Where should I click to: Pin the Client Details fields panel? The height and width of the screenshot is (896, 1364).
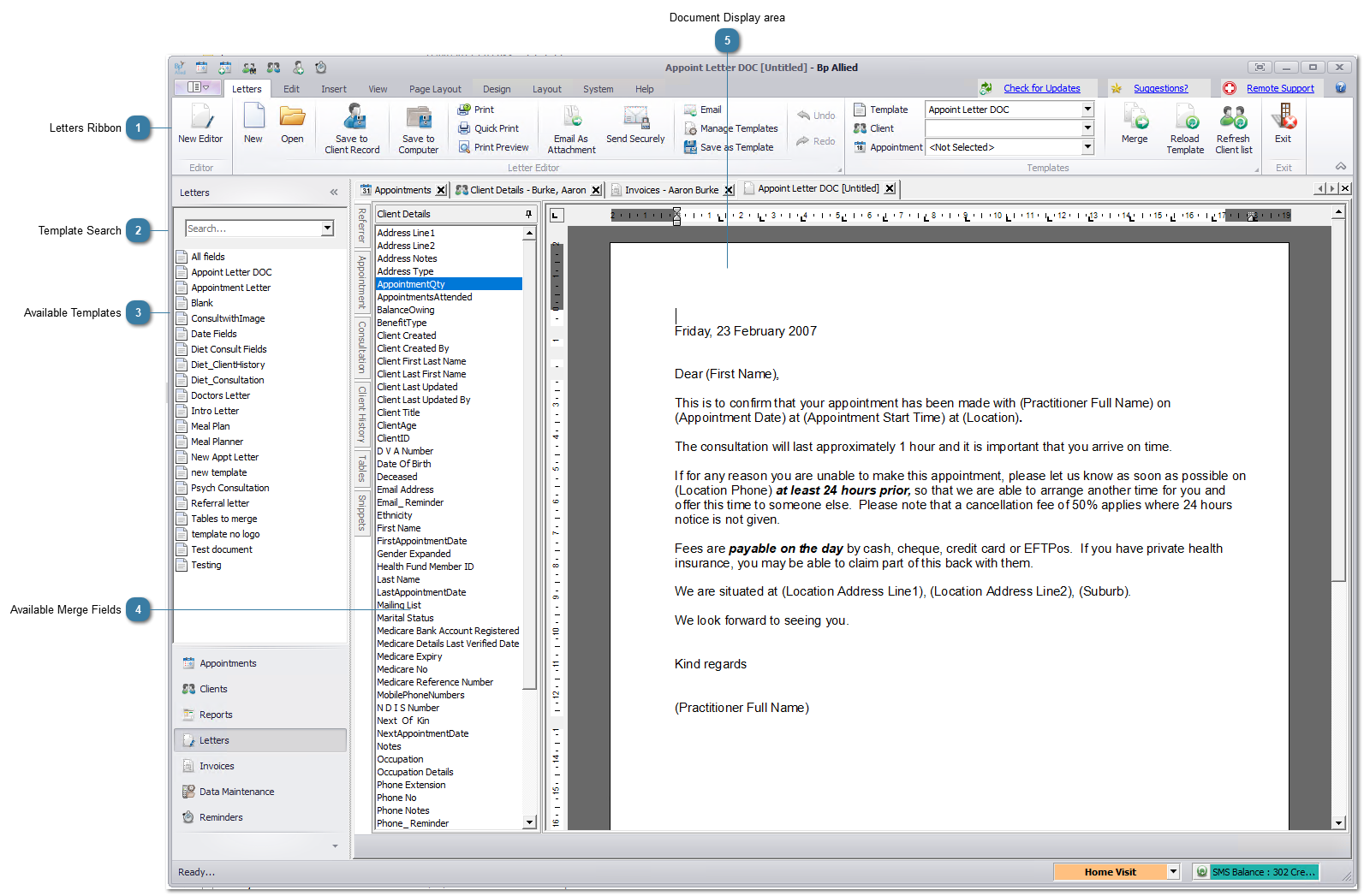[528, 214]
